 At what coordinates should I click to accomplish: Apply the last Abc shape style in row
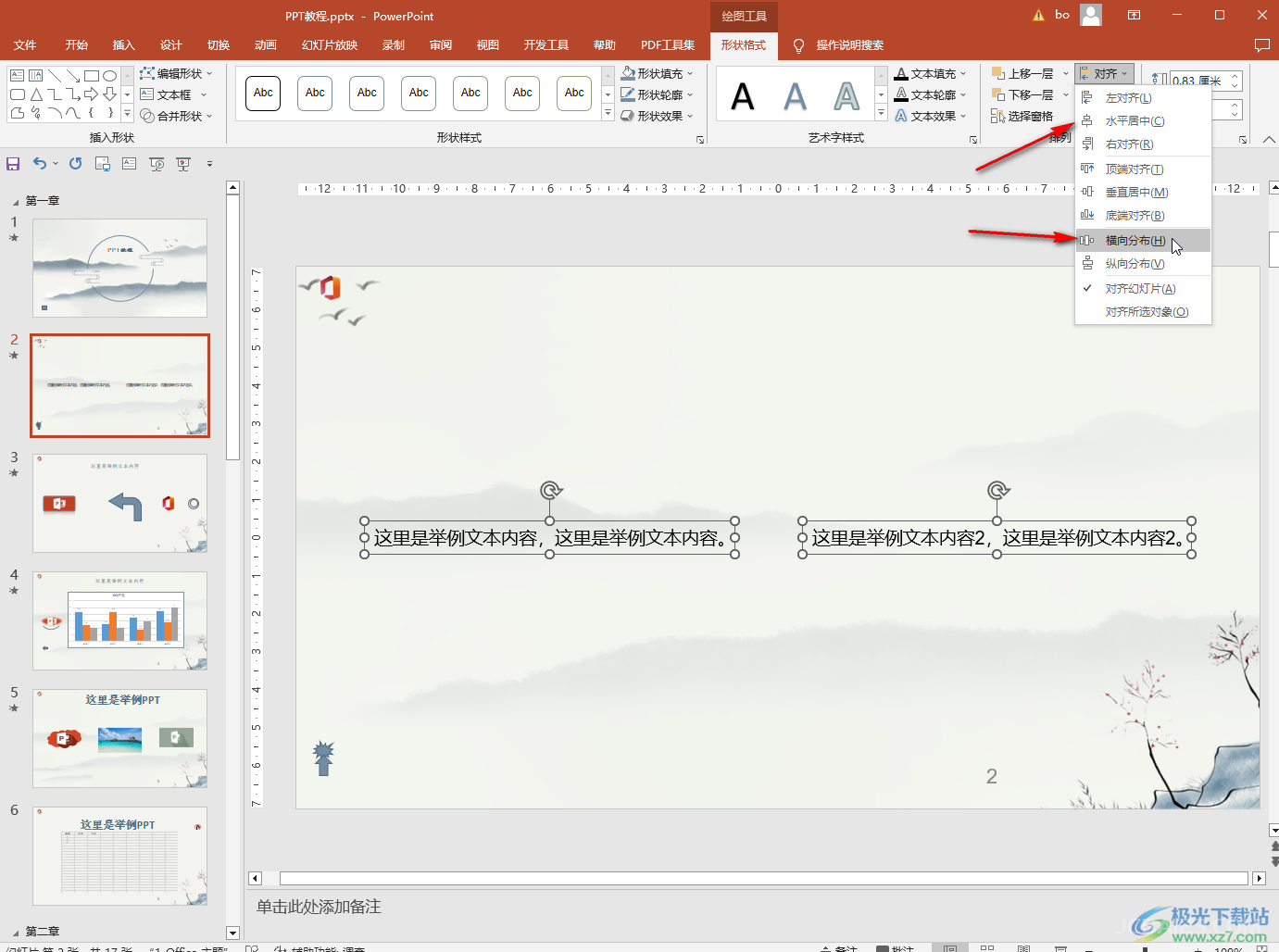[574, 93]
